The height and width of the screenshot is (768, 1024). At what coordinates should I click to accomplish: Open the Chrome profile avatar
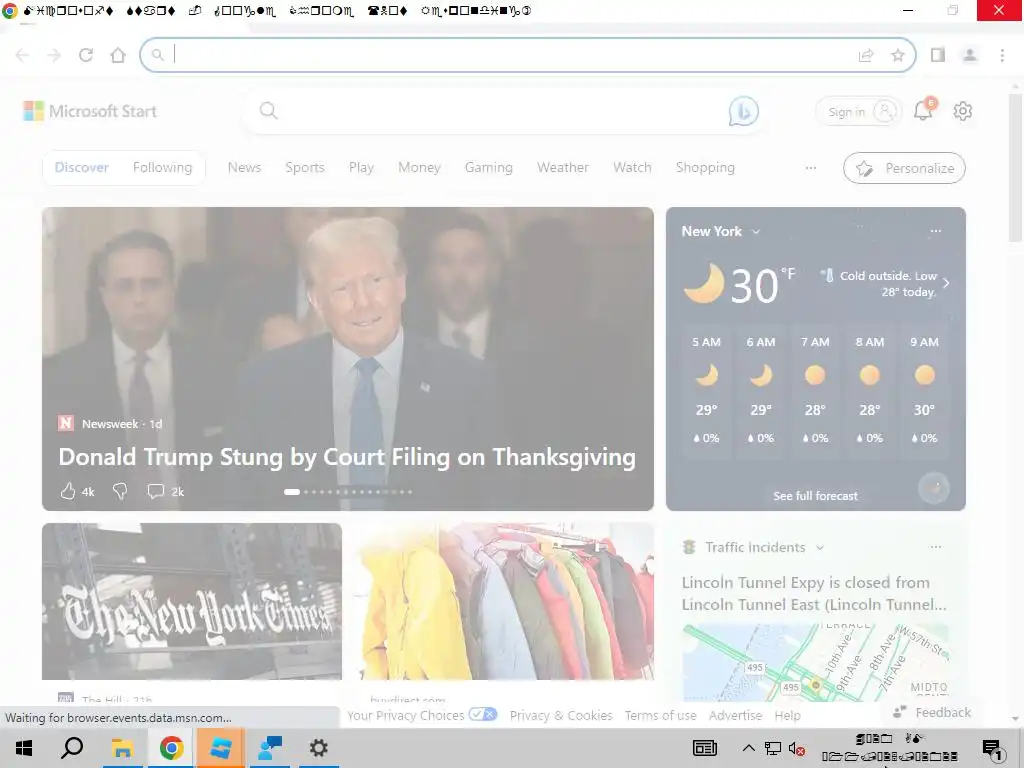coord(970,56)
